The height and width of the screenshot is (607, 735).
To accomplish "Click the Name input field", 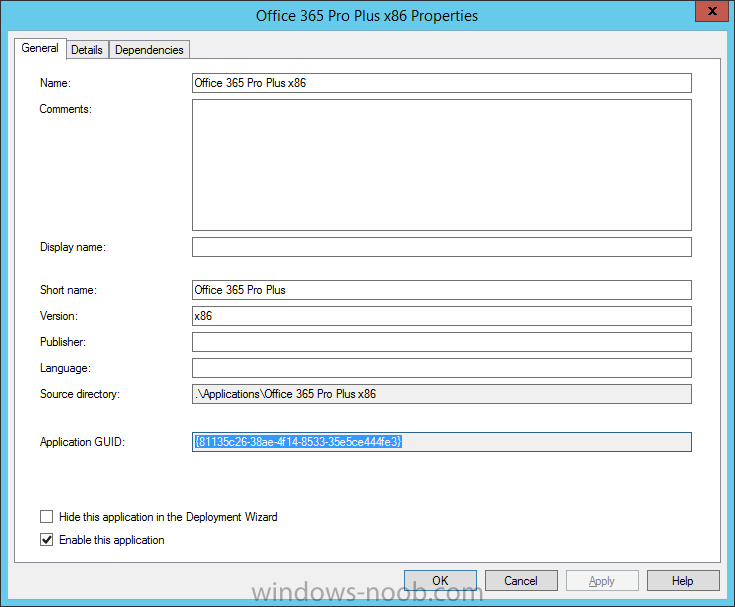I will tap(442, 83).
